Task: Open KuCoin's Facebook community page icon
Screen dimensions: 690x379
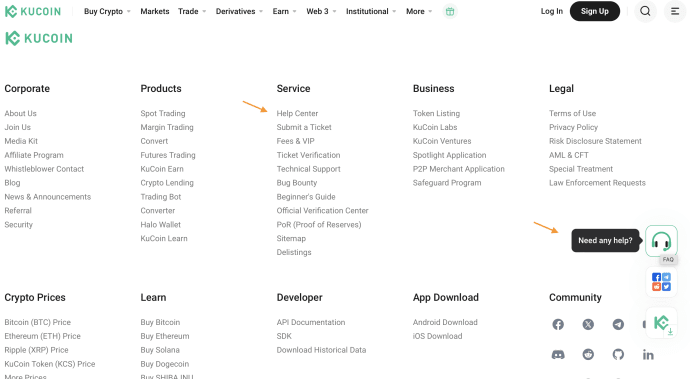Action: click(558, 324)
